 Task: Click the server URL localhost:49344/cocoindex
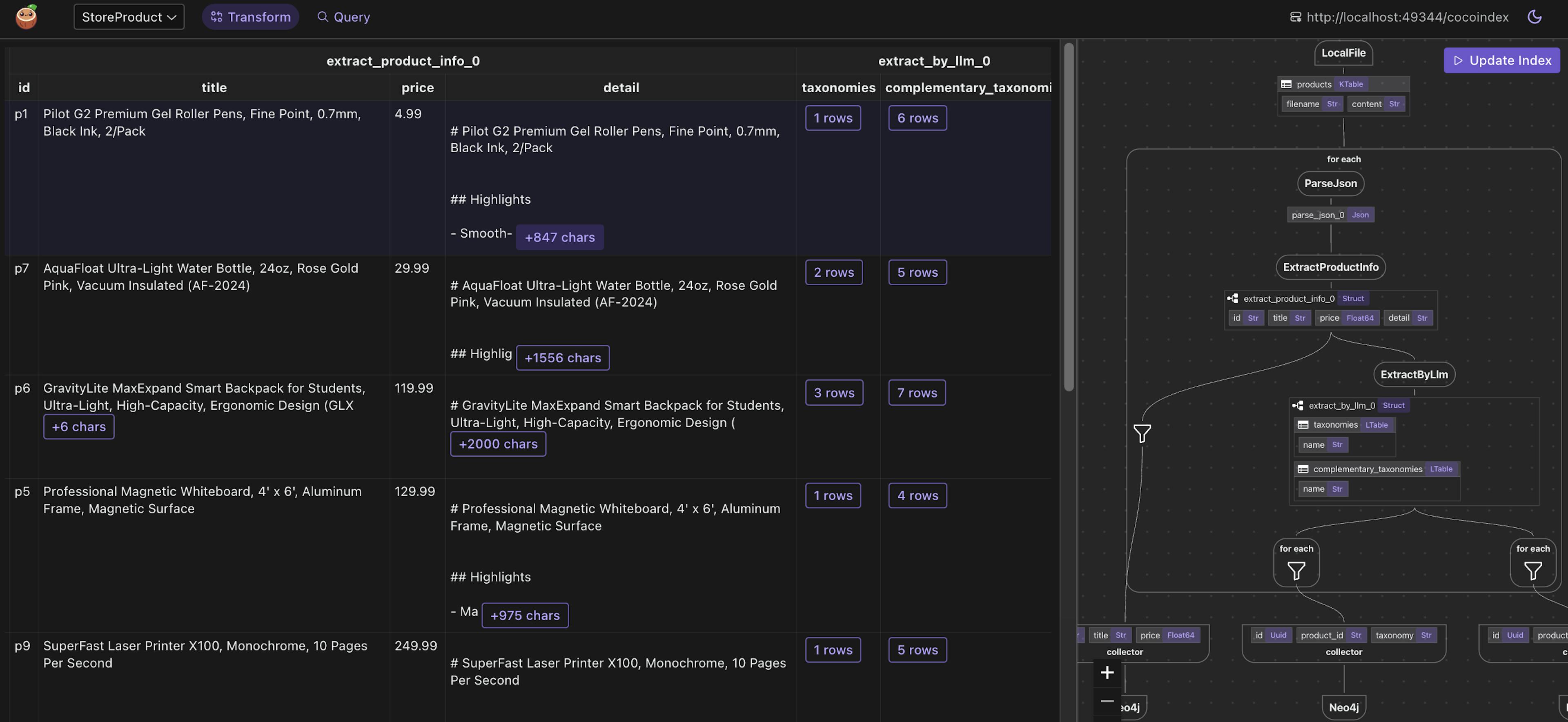pyautogui.click(x=1407, y=17)
